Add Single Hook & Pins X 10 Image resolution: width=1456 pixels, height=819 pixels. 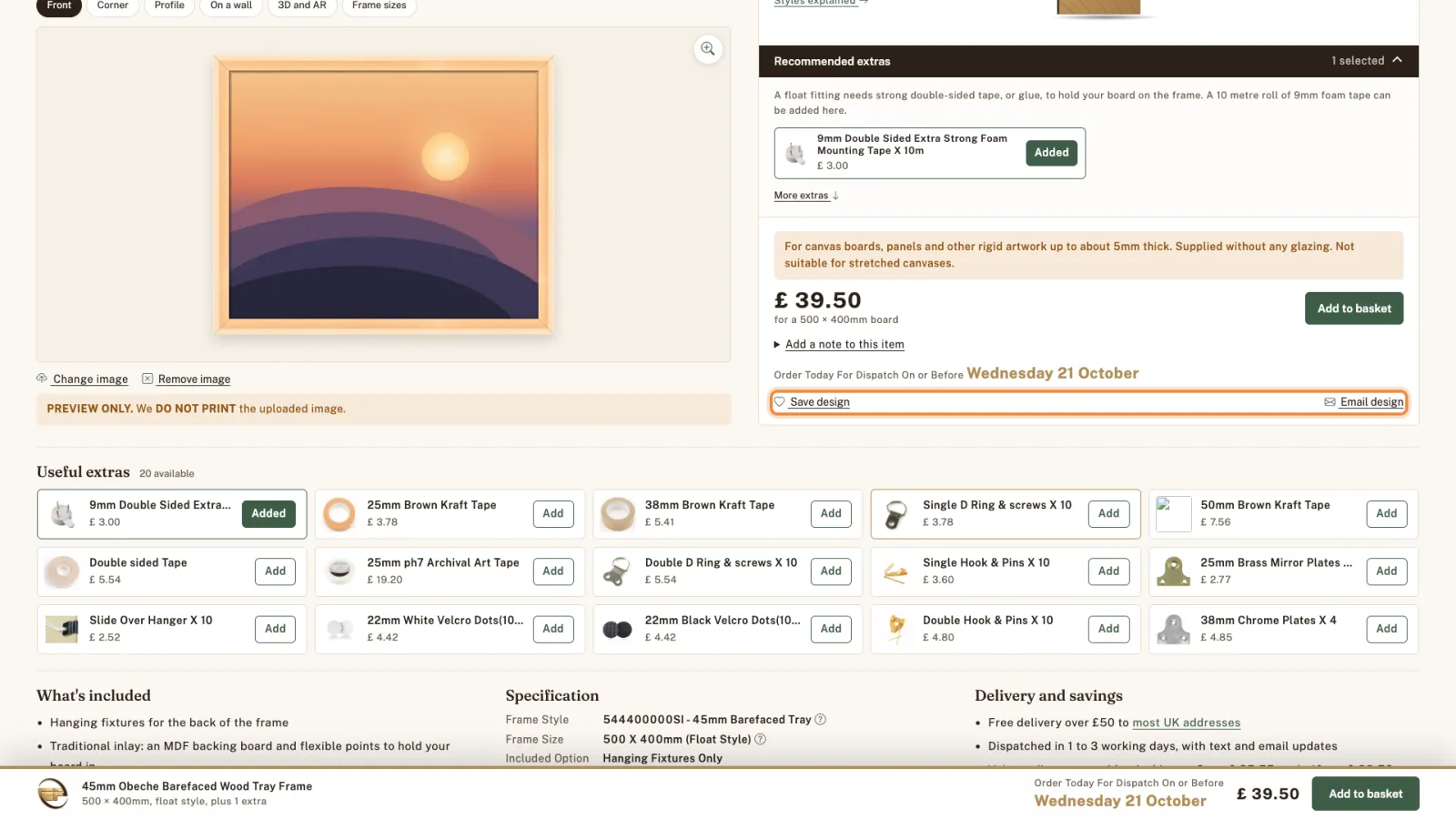1108,571
